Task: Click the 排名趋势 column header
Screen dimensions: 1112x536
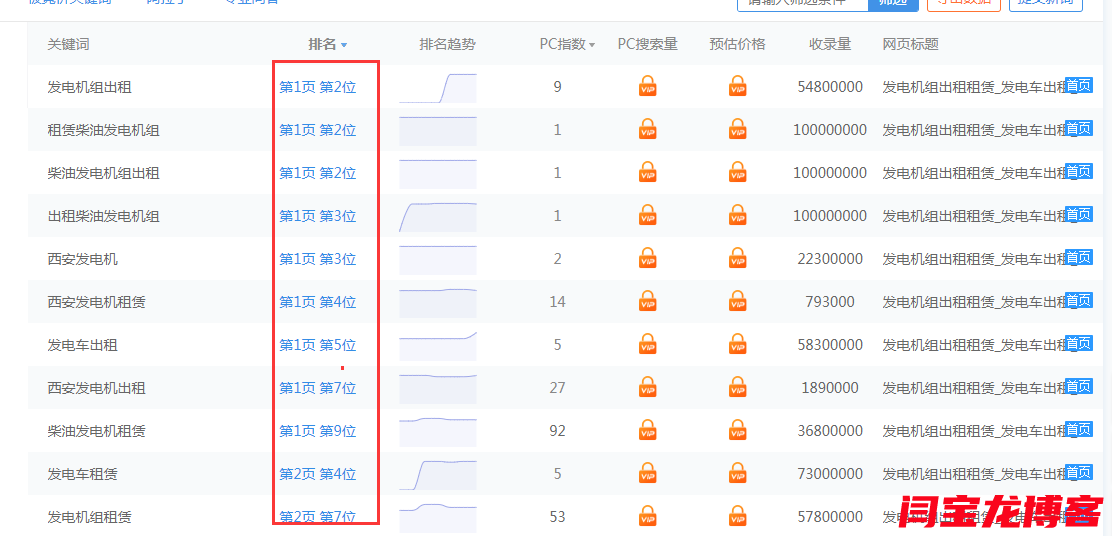Action: pyautogui.click(x=447, y=44)
